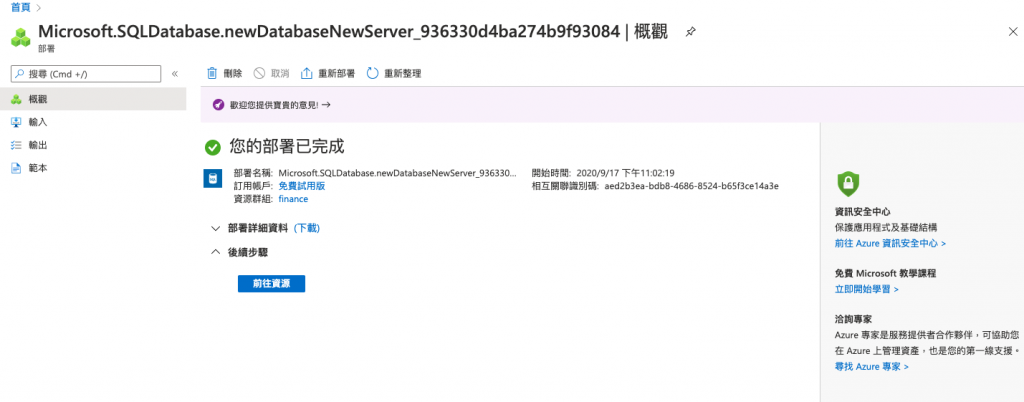Click the 輸入 monitor sidebar icon
Viewport: 1024px width, 402px height.
tap(16, 122)
